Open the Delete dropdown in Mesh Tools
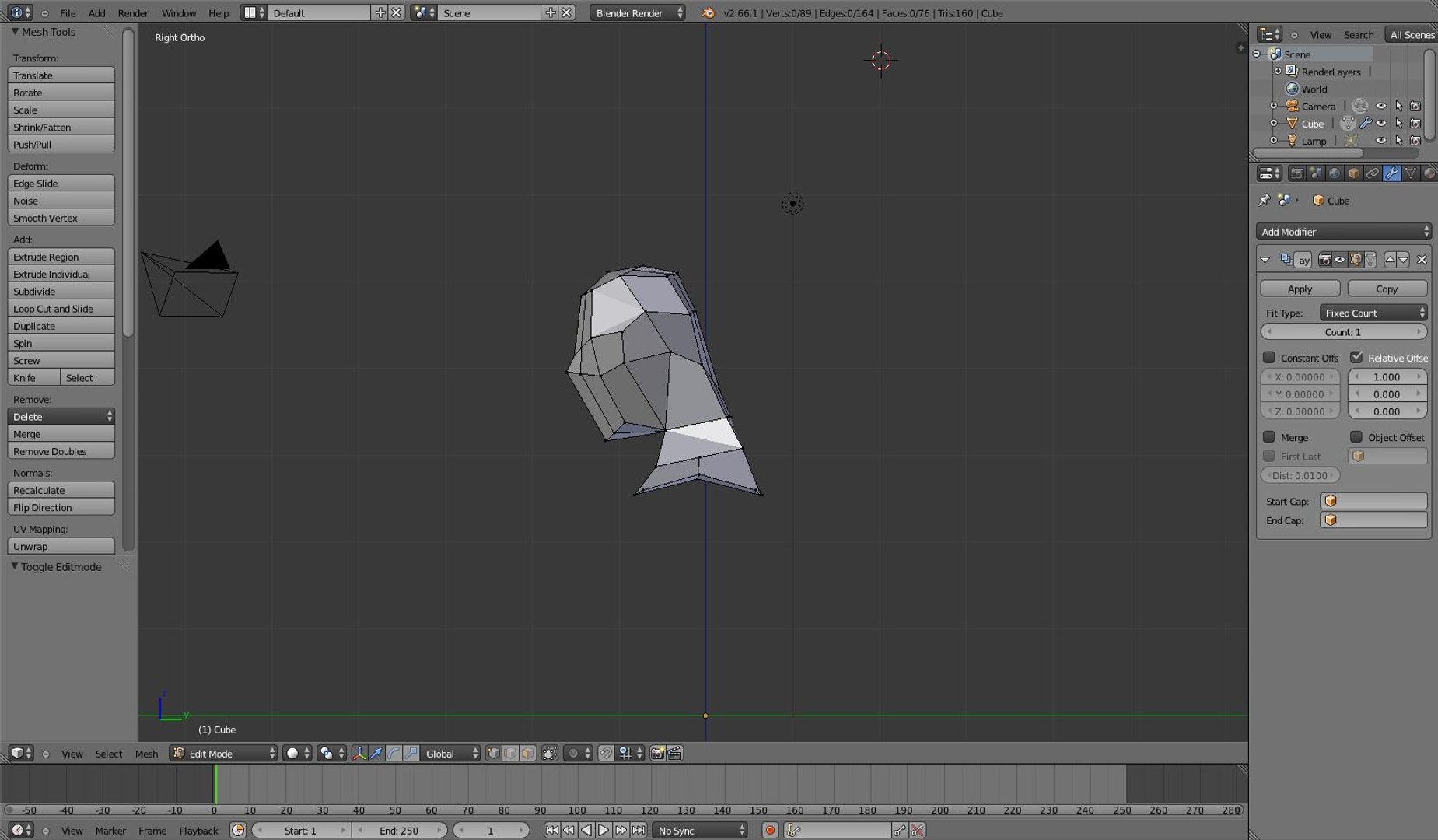 [x=61, y=417]
